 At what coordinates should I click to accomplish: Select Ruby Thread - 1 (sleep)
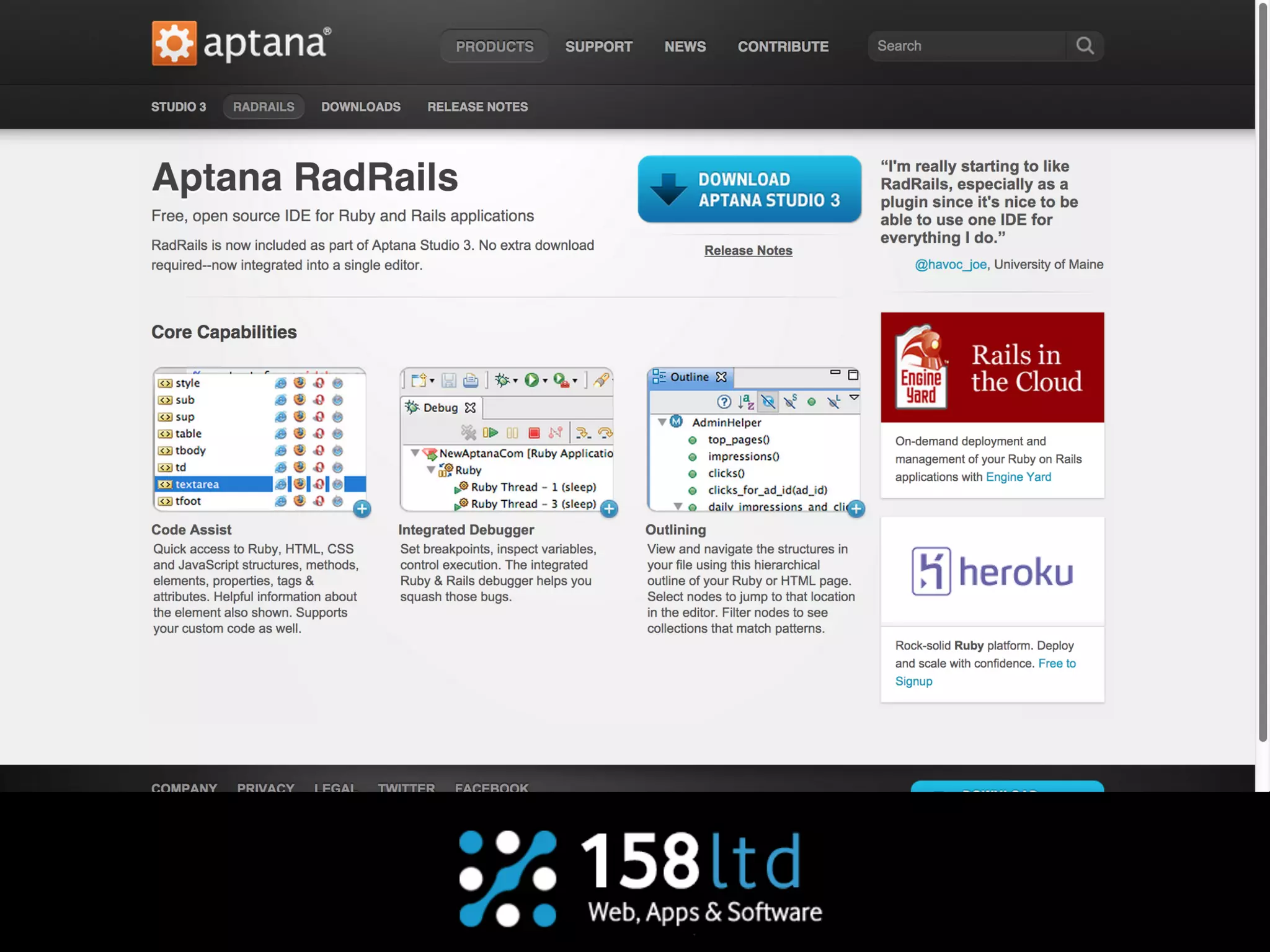pyautogui.click(x=526, y=487)
